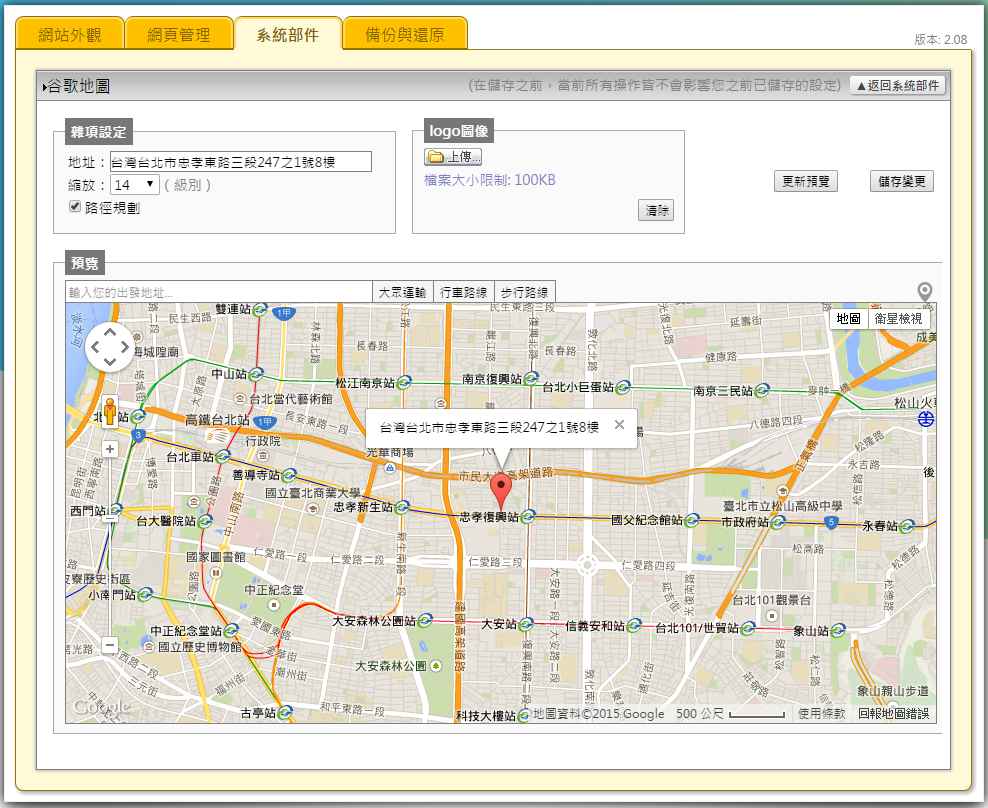Image resolution: width=988 pixels, height=808 pixels.
Task: Click the 更新預覽 button
Action: pos(806,182)
